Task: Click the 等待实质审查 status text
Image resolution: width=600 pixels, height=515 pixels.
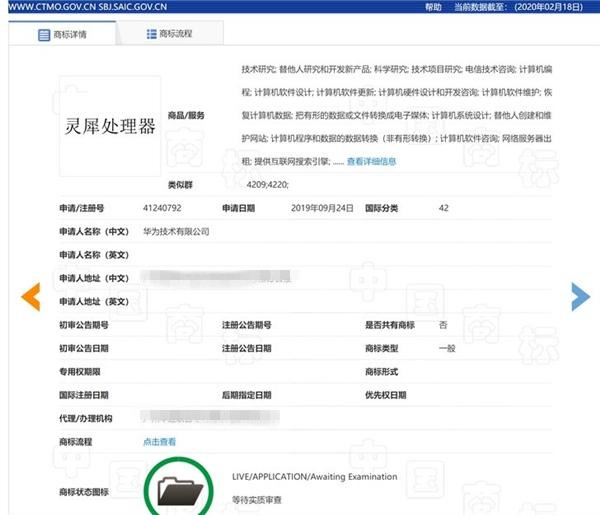Action: pyautogui.click(x=257, y=500)
